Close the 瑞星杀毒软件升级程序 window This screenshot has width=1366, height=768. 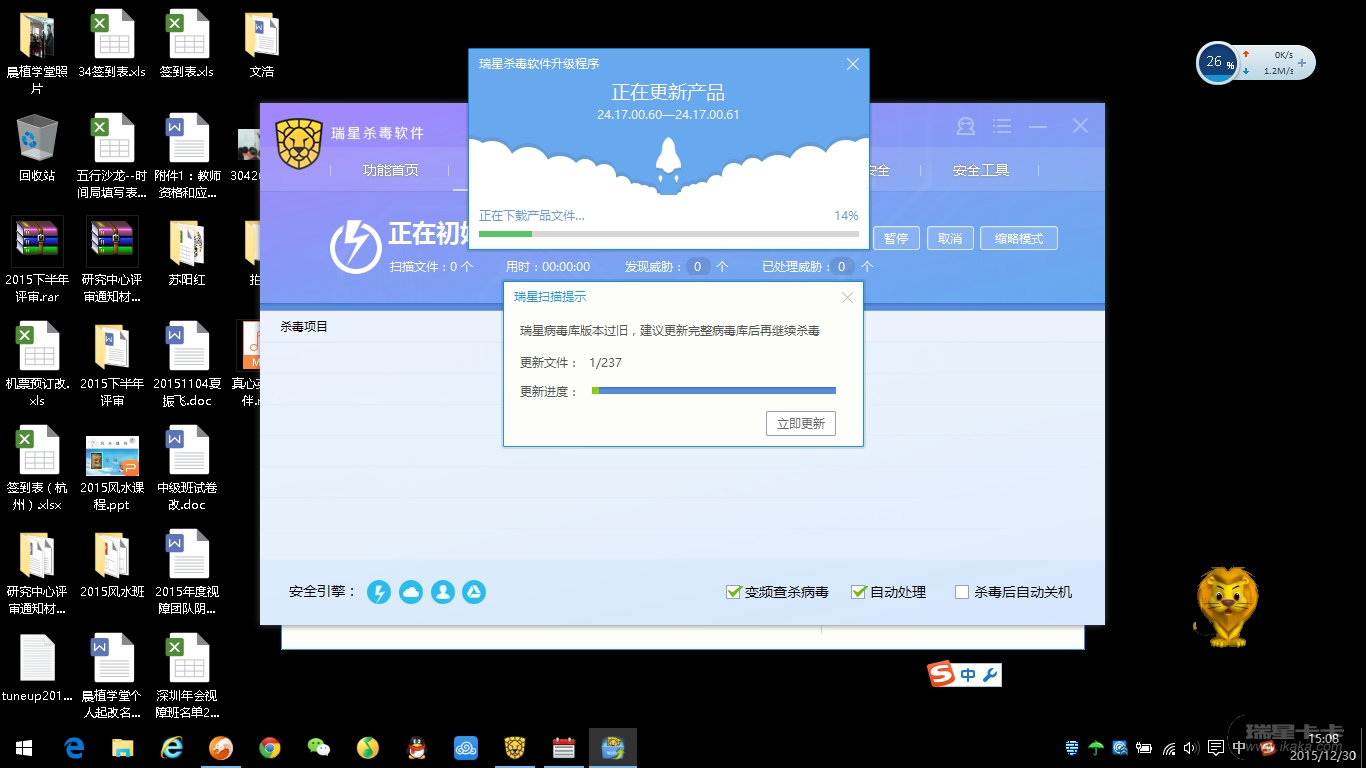pyautogui.click(x=853, y=64)
